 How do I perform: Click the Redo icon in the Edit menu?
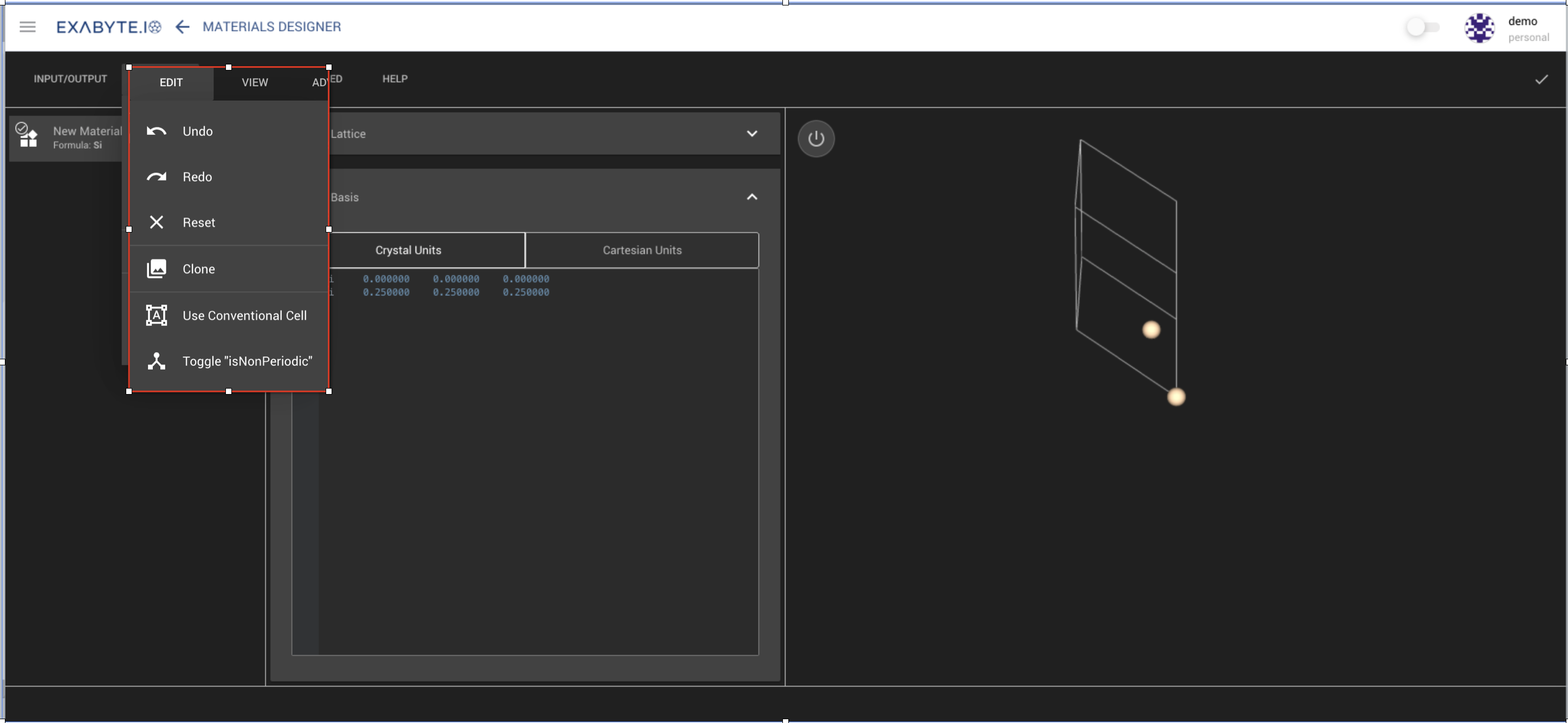point(157,177)
